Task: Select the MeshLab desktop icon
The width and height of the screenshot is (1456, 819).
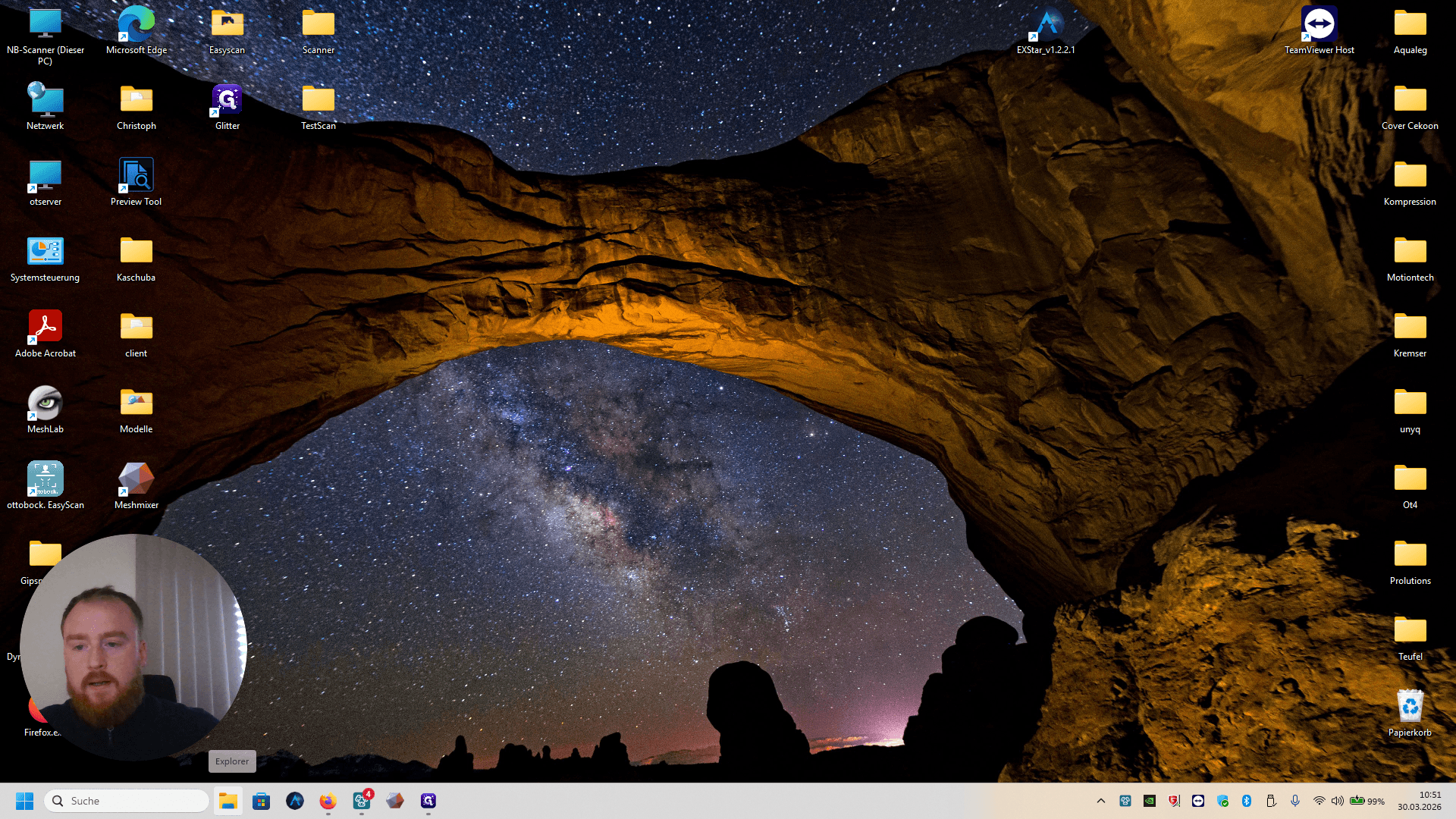Action: [x=45, y=410]
